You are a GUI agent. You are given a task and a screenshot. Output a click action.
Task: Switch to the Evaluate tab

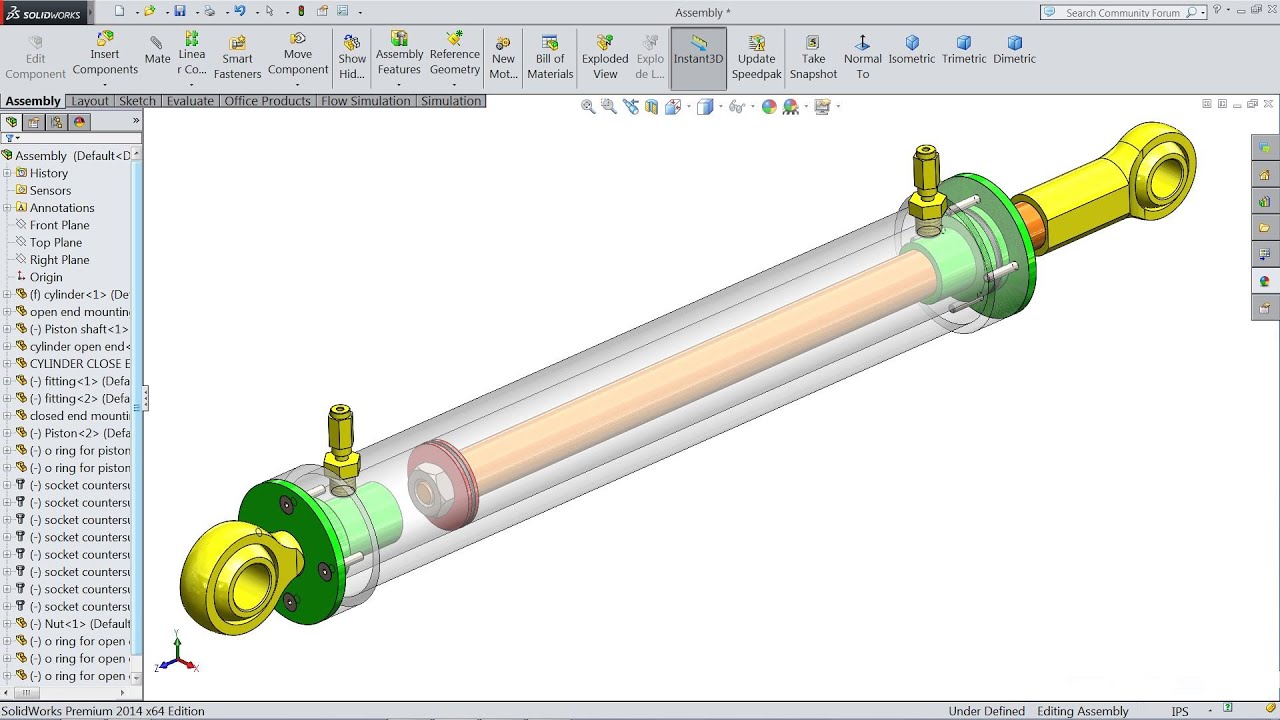(190, 101)
